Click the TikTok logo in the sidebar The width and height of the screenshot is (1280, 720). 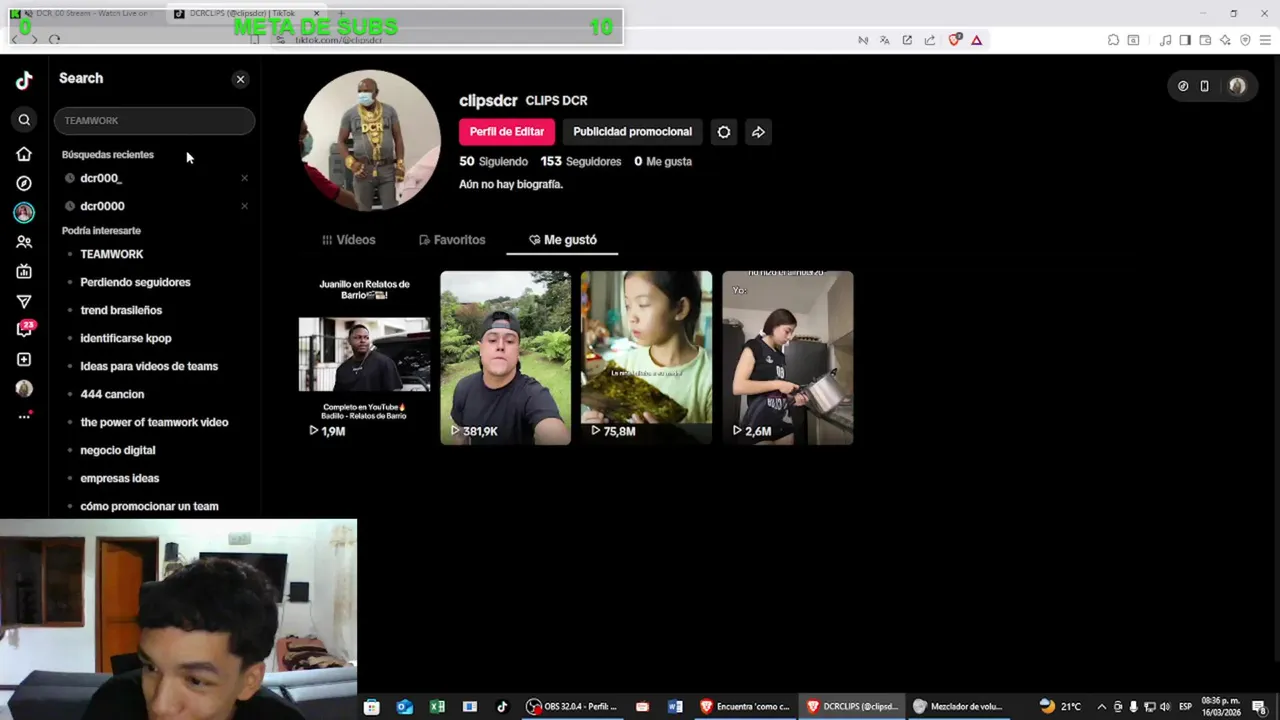click(24, 80)
